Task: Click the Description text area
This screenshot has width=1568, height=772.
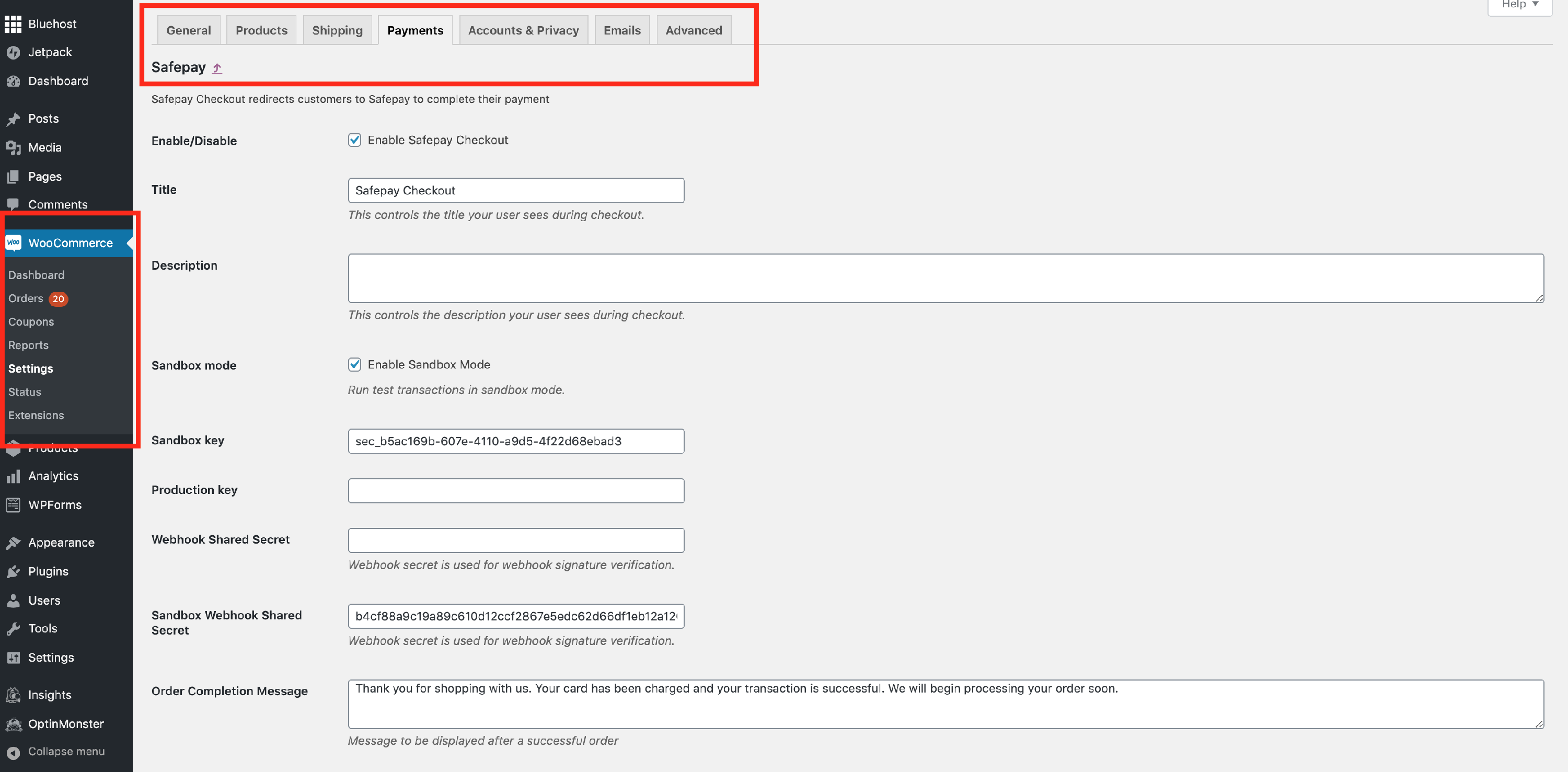Action: [946, 278]
